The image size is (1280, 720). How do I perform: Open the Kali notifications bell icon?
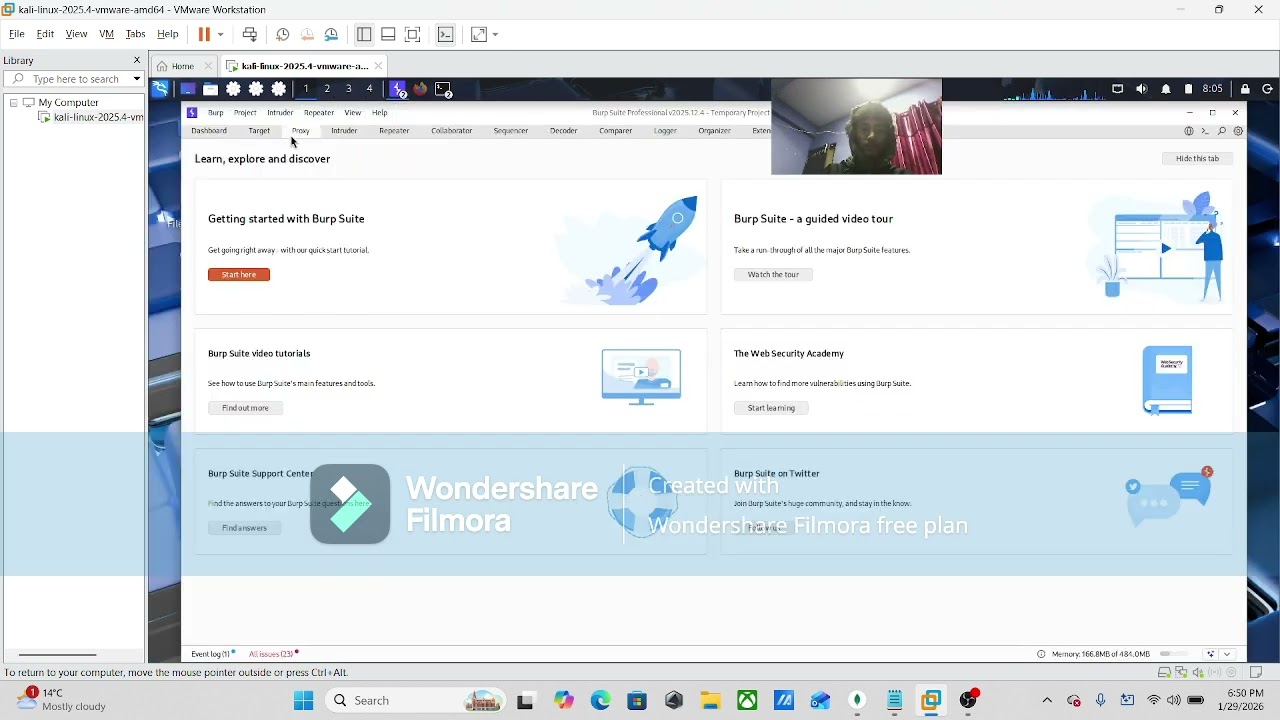(x=1166, y=89)
